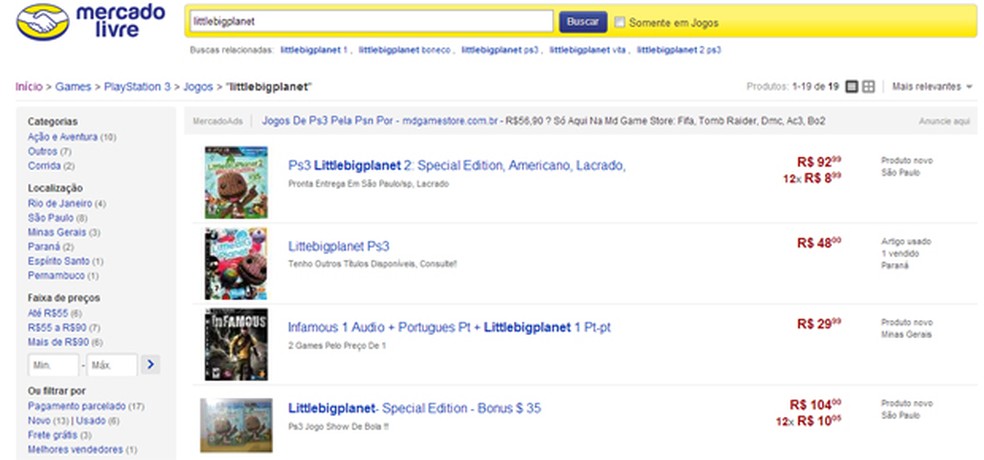
Task: Click the '1 vendido' text
Action: pos(900,254)
